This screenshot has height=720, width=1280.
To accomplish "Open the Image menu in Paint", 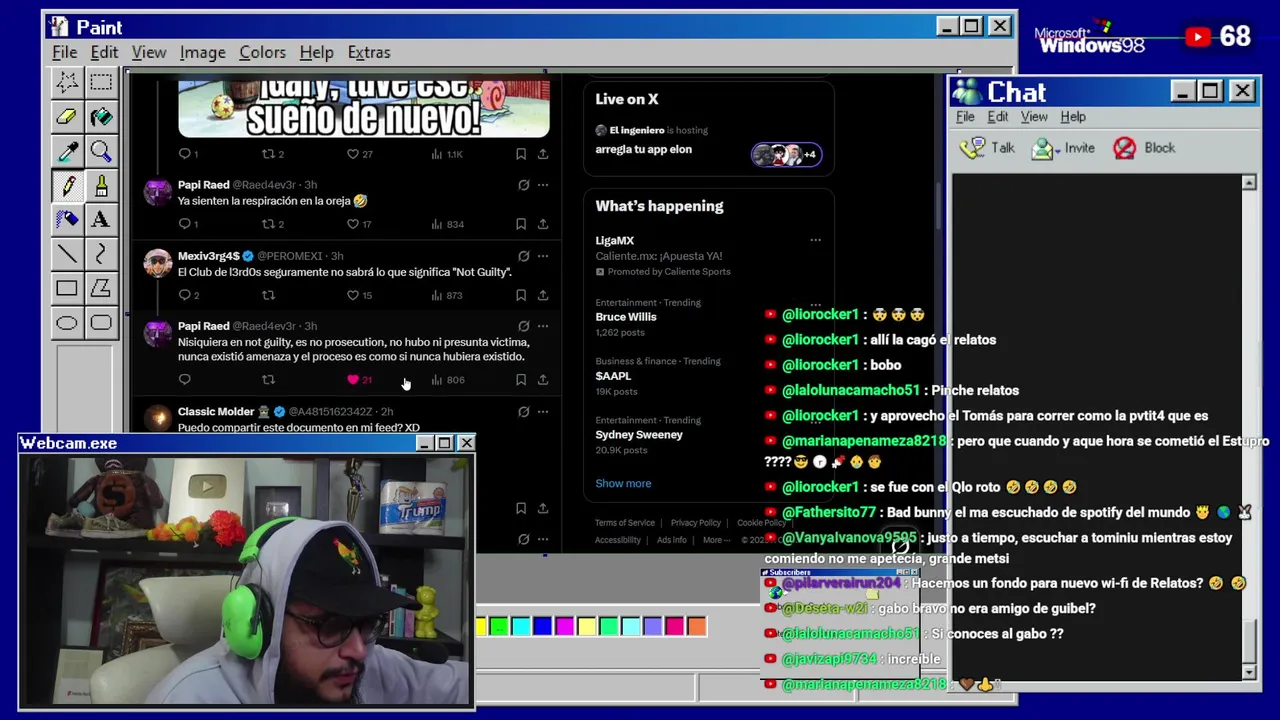I will click(202, 52).
